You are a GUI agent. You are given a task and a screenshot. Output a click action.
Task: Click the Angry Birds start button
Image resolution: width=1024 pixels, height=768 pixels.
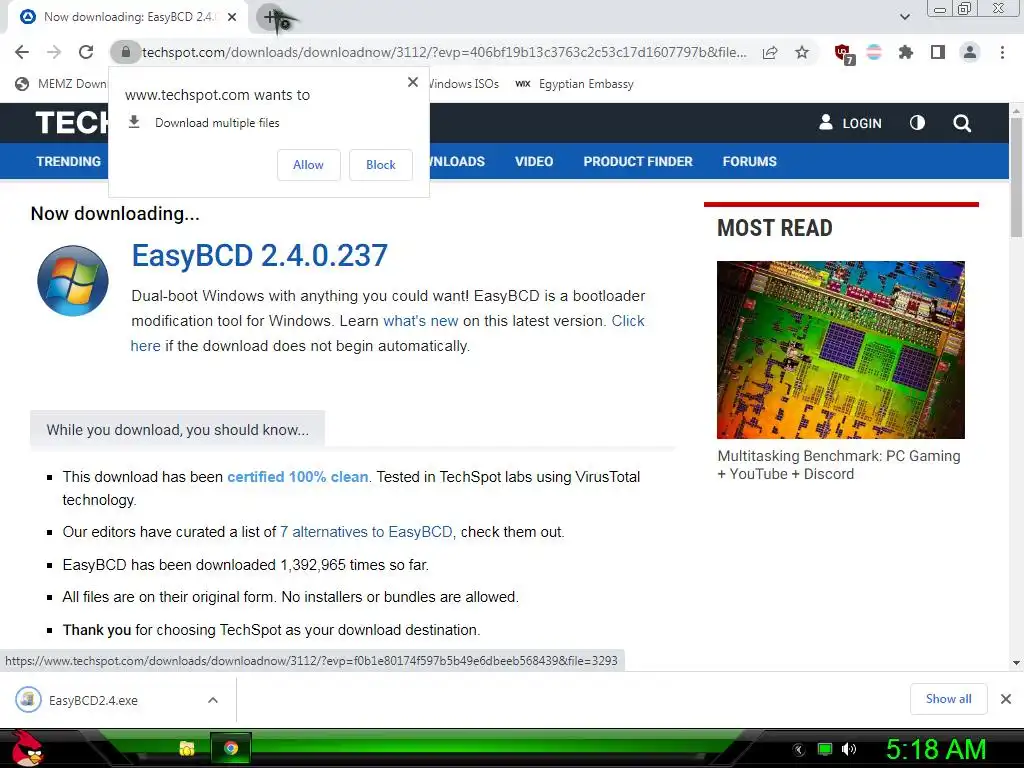(27, 748)
